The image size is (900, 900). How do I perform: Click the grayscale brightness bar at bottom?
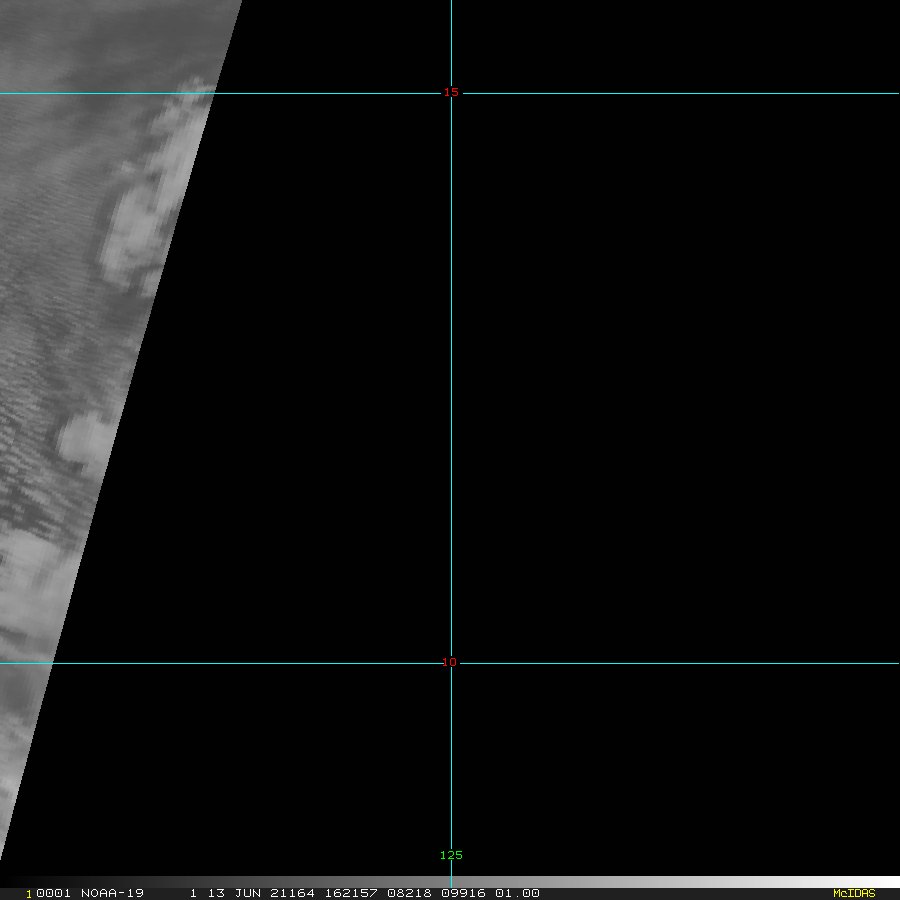[x=450, y=882]
